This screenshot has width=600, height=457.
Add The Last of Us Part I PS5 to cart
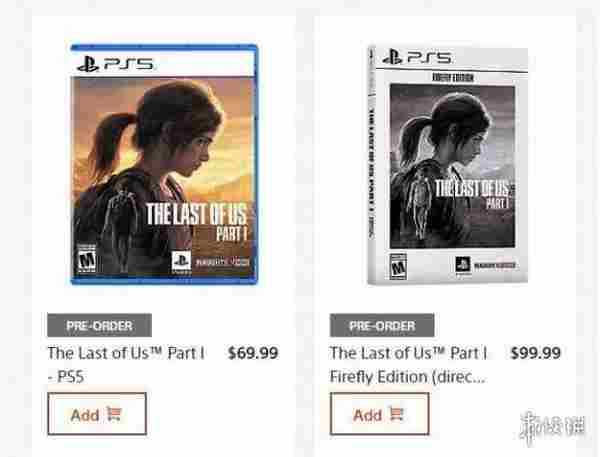[96, 414]
